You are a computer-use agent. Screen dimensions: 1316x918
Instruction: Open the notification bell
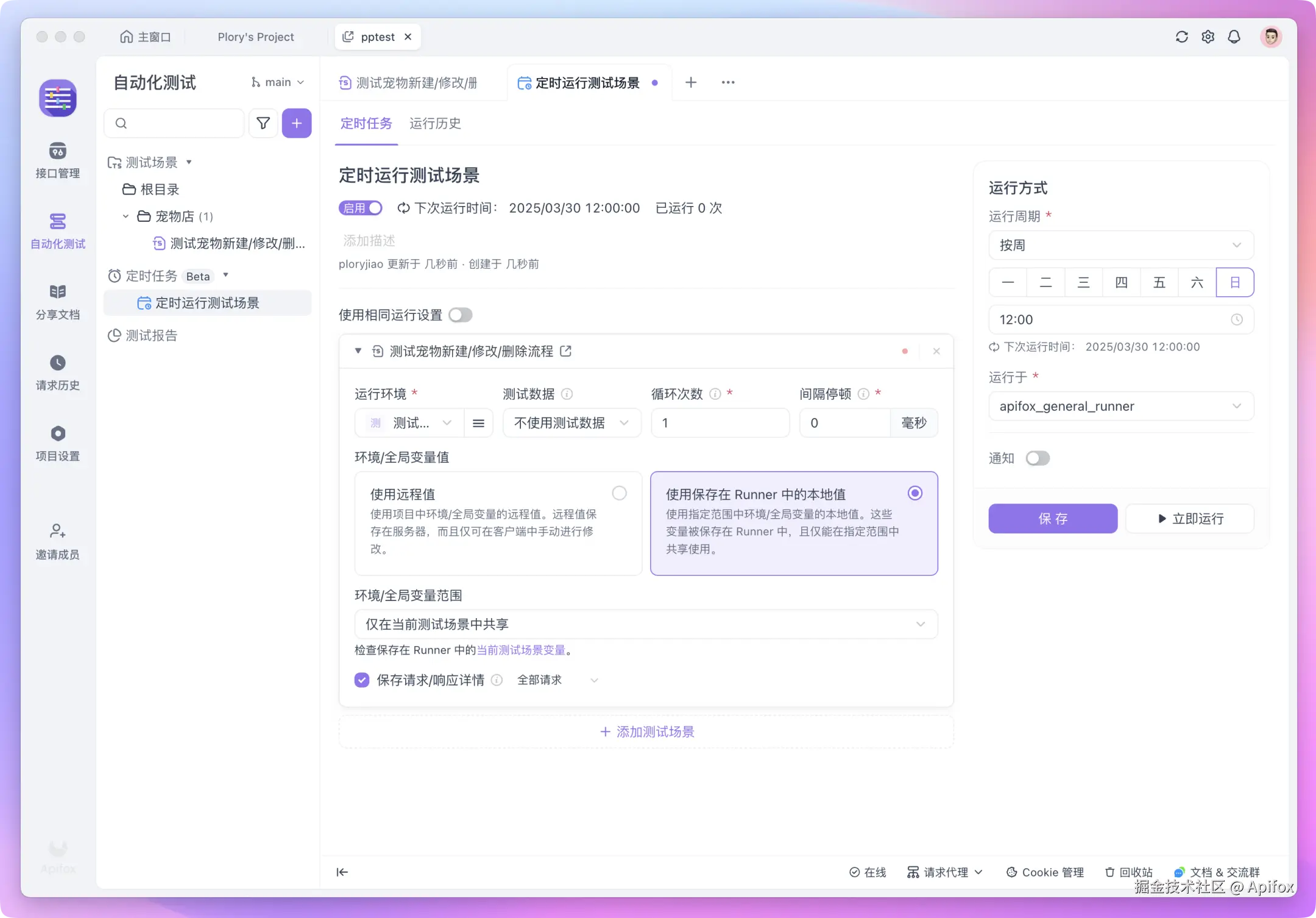[x=1234, y=37]
